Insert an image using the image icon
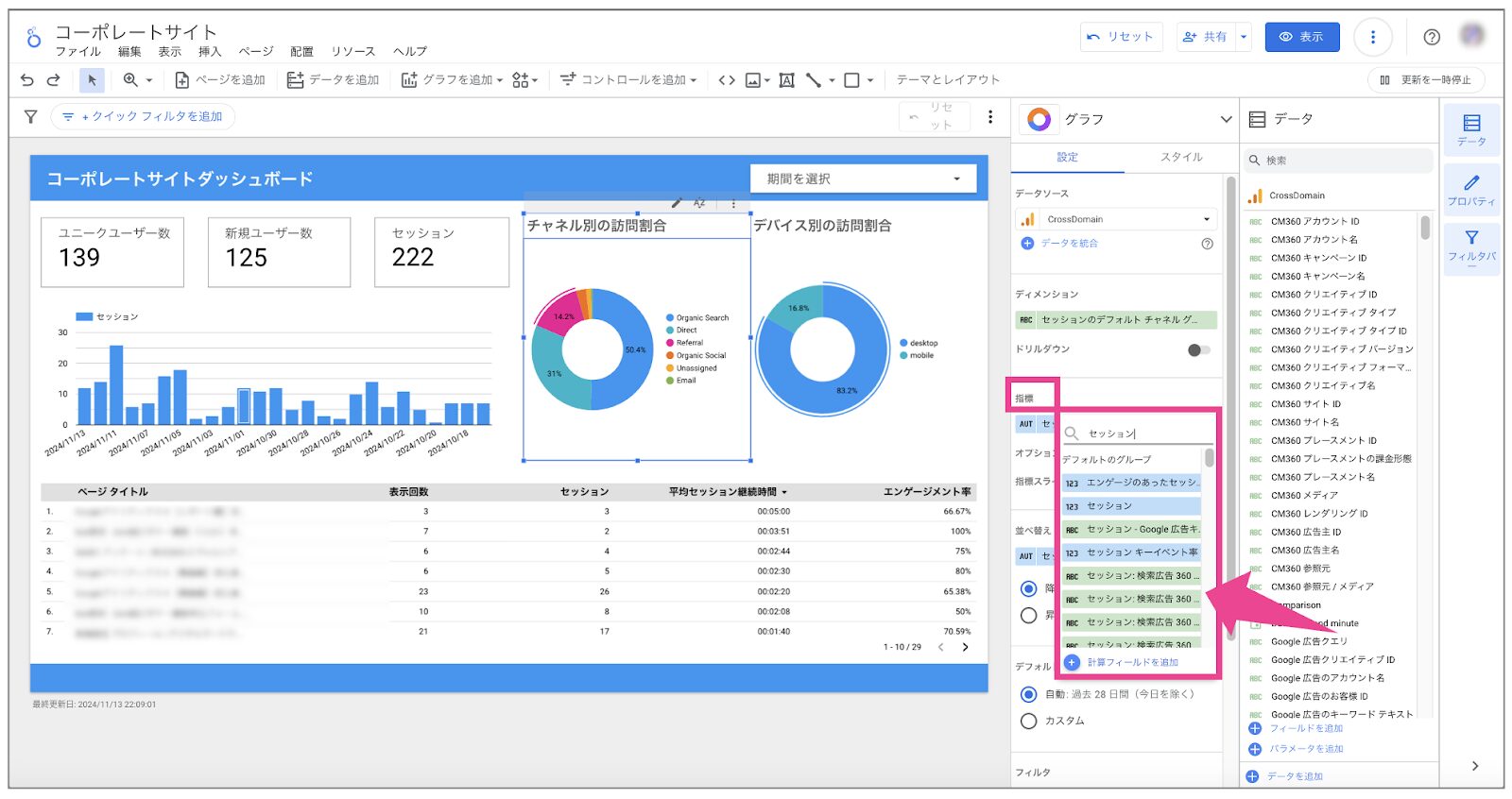This screenshot has height=799, width=1512. coord(753,80)
